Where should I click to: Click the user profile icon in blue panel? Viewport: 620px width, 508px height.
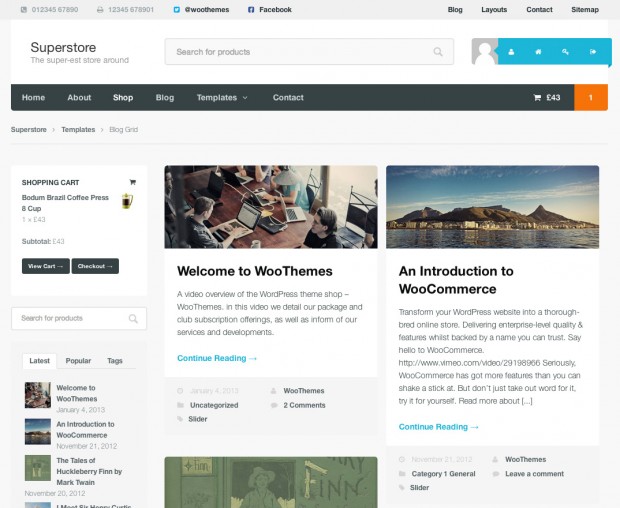(x=511, y=52)
